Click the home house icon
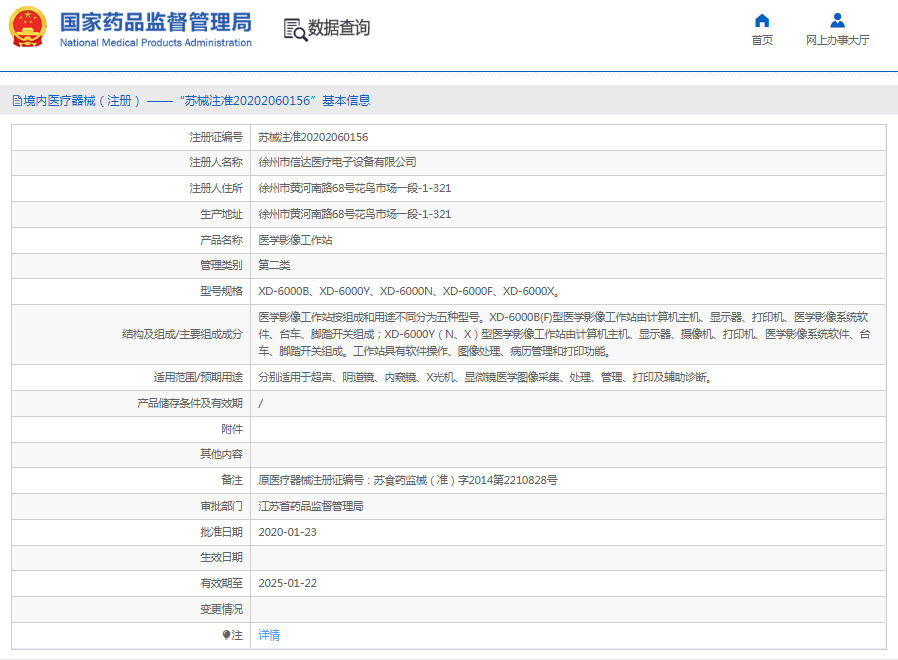This screenshot has width=898, height=660. (762, 21)
